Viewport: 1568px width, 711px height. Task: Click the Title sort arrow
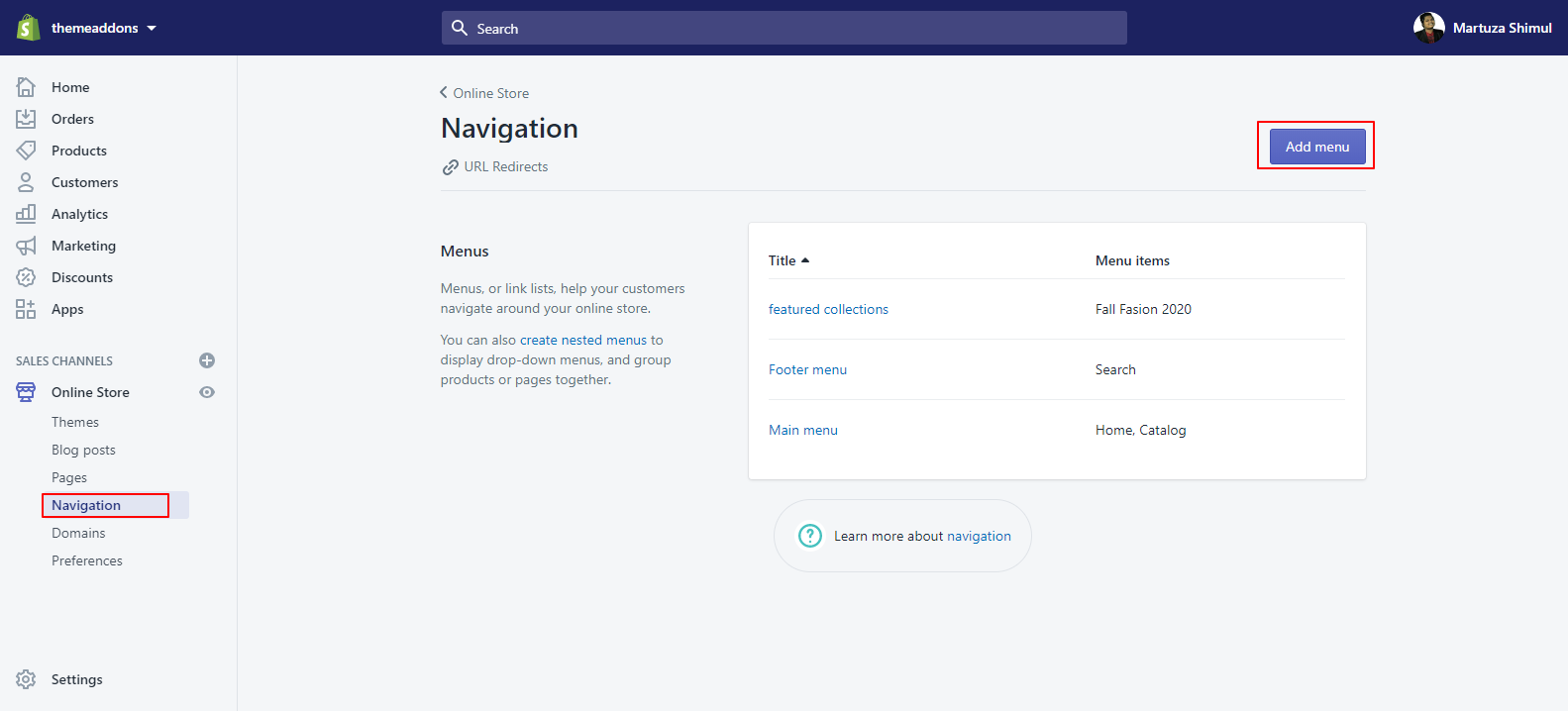click(x=805, y=260)
